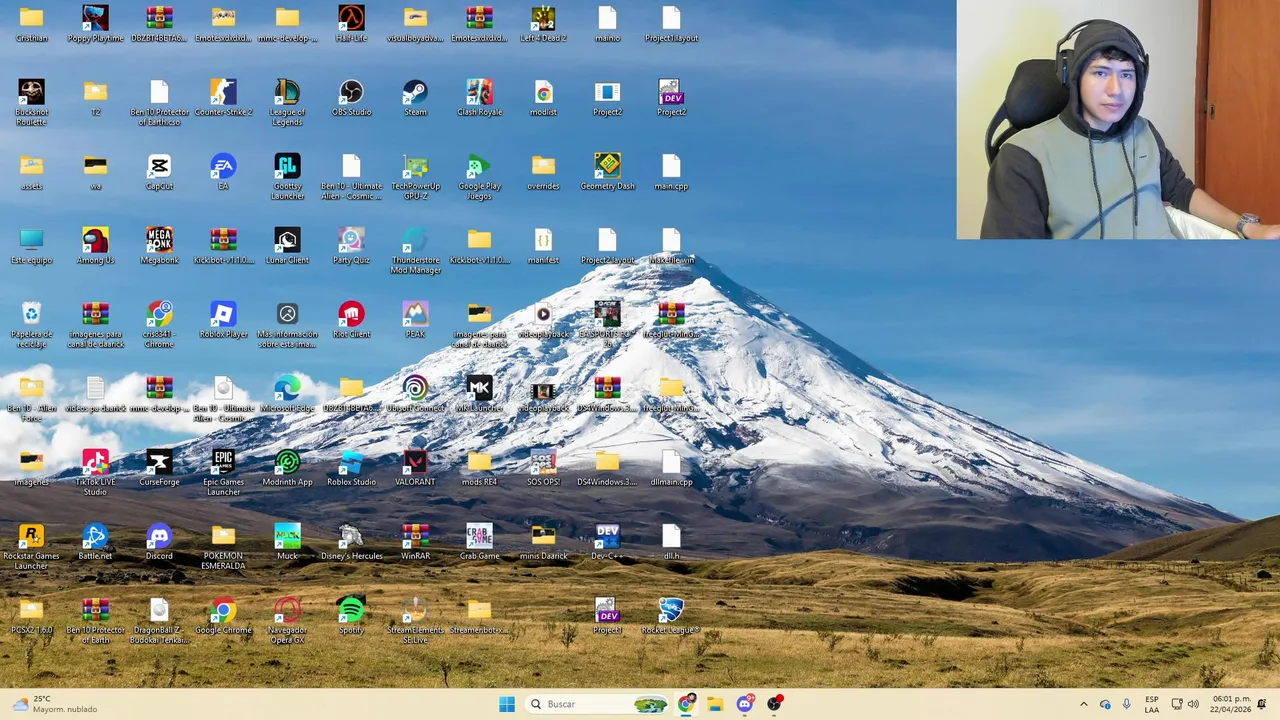
Task: Open Roblox Studio shortcut
Action: 351,468
